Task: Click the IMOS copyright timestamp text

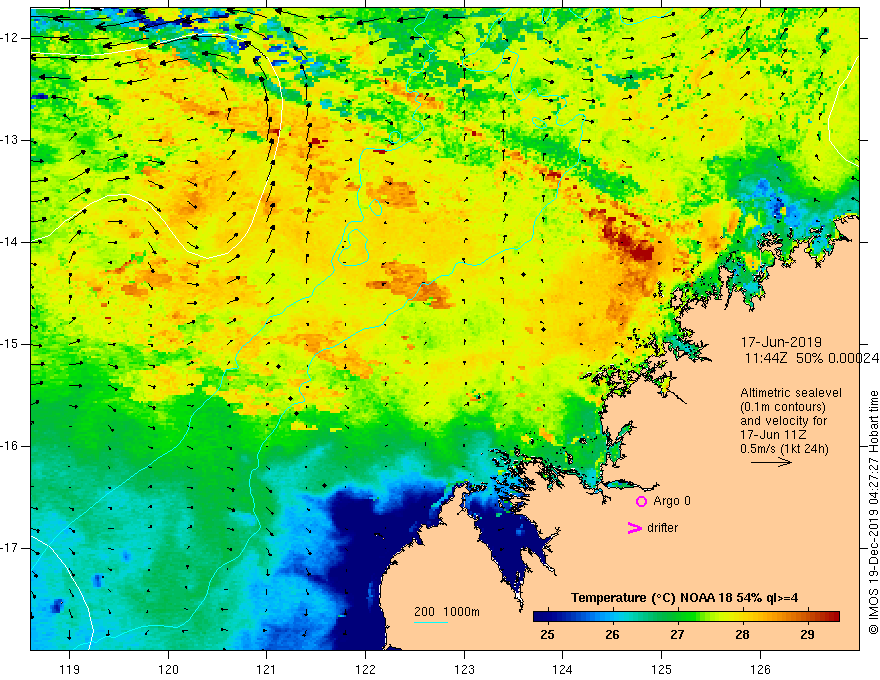Action: 873,512
